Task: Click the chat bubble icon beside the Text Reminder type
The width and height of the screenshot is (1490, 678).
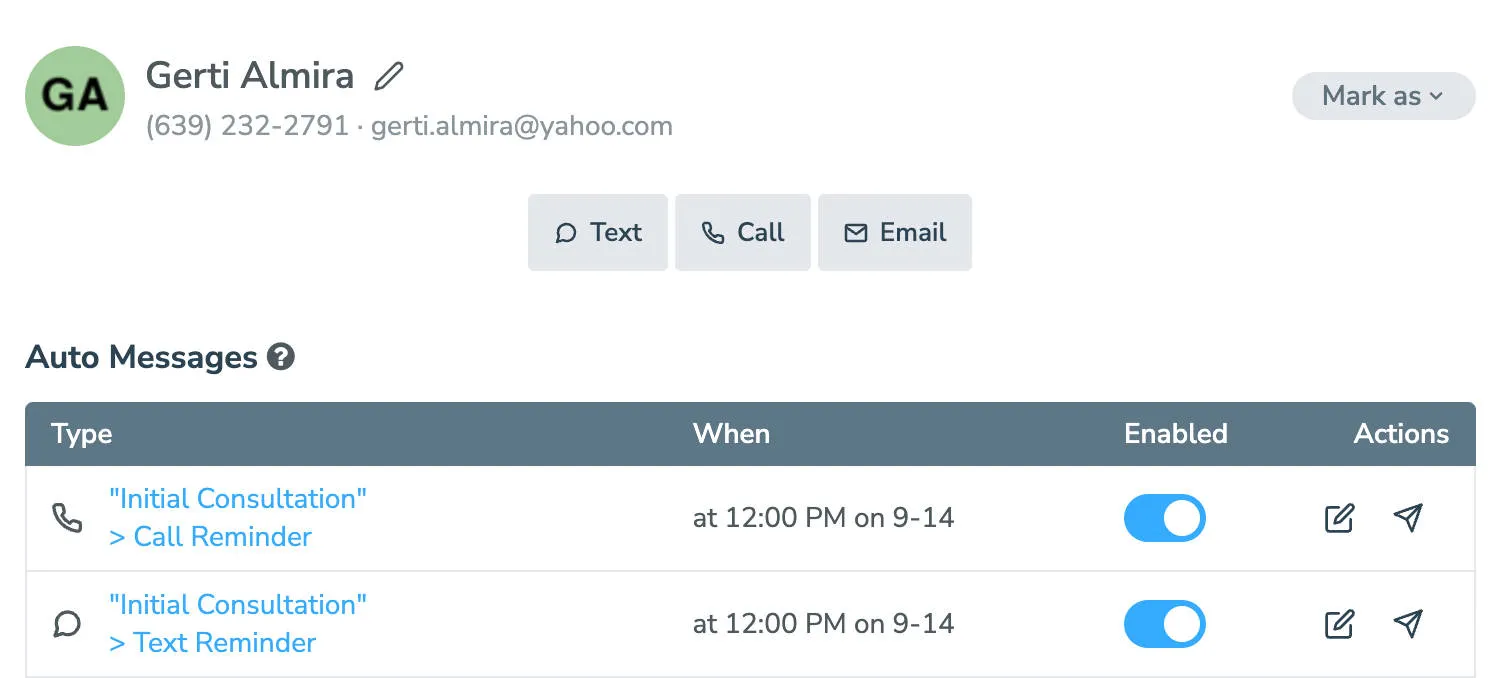Action: [67, 624]
